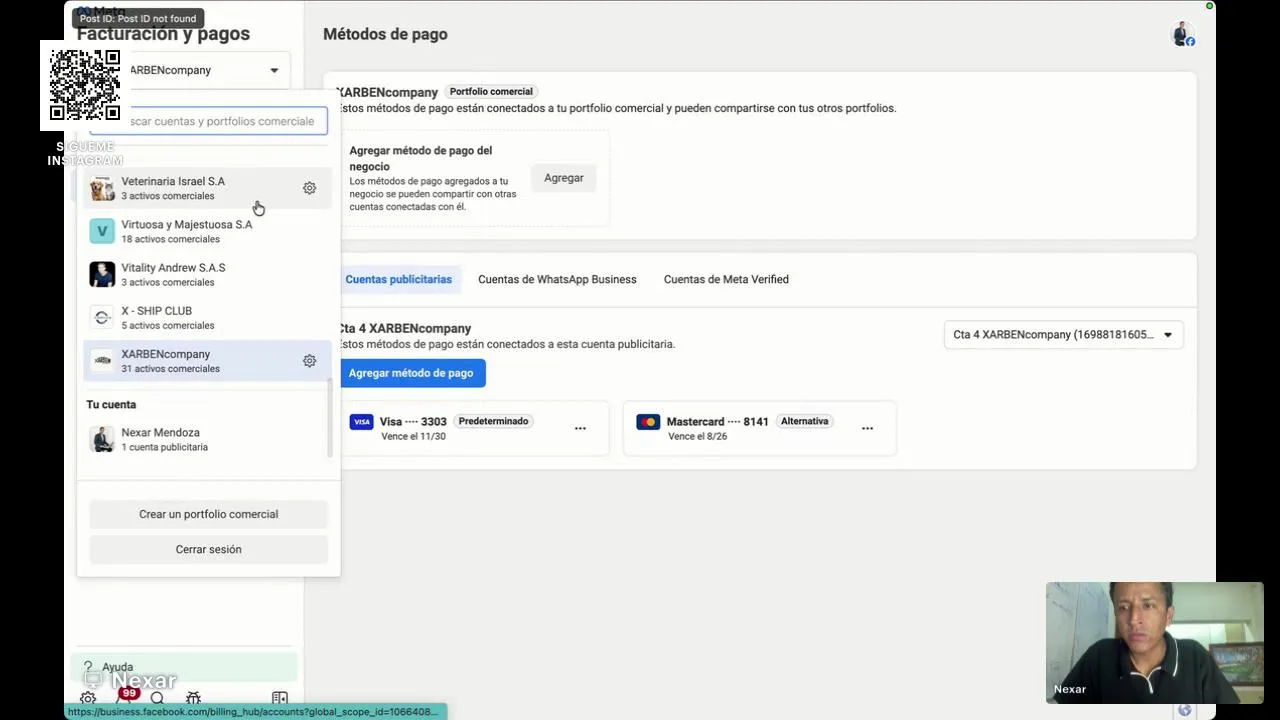Click the bug report icon

pyautogui.click(x=193, y=699)
